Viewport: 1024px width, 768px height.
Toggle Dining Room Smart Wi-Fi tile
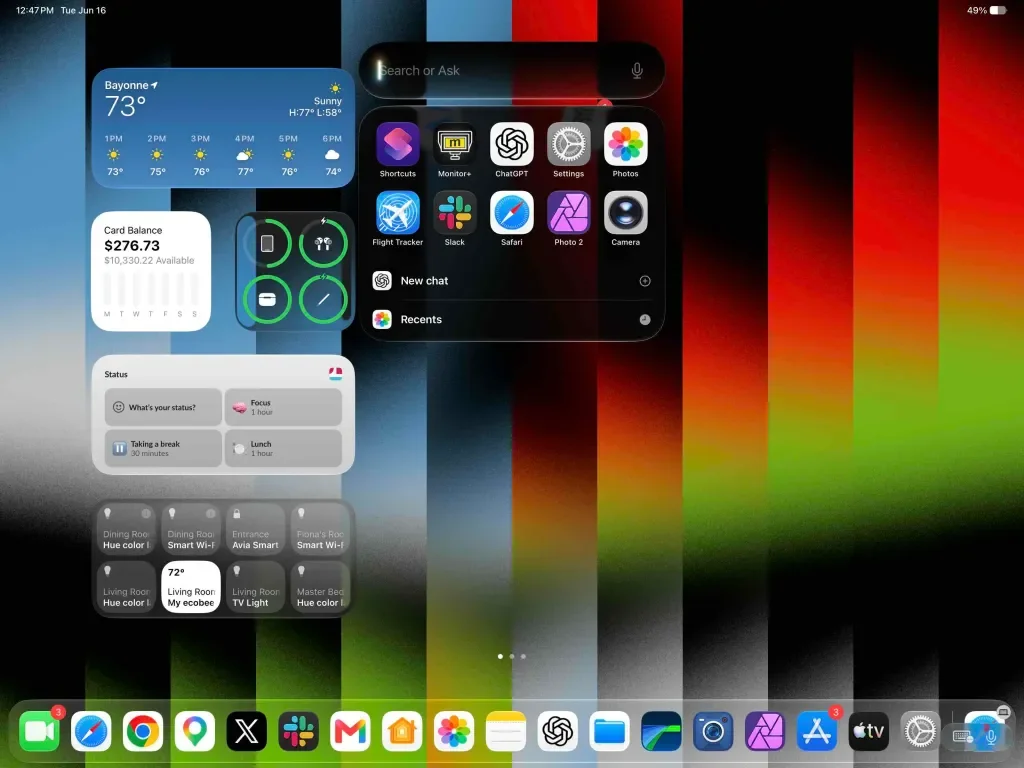(x=191, y=529)
